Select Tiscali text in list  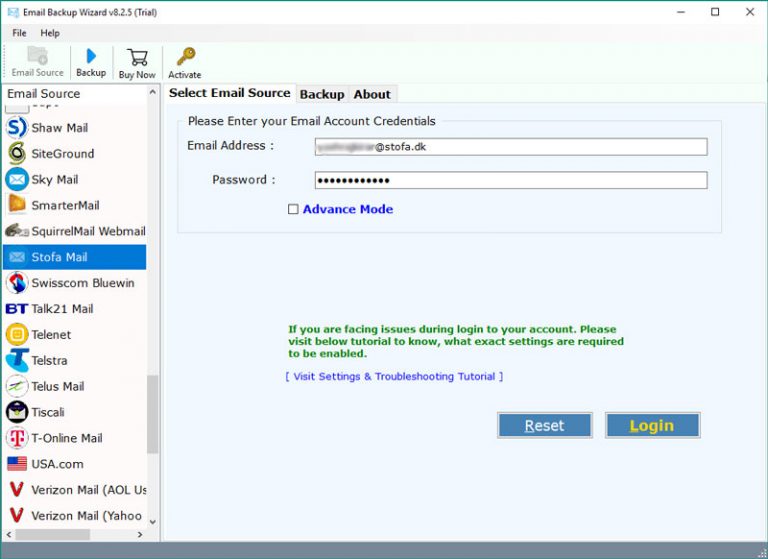point(48,412)
